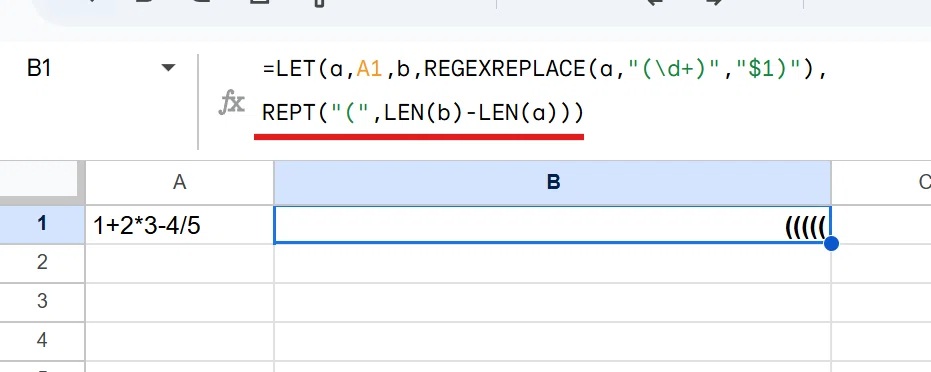931x372 pixels.
Task: Click cell A1 containing 1+2*3-4/5
Action: [x=179, y=224]
